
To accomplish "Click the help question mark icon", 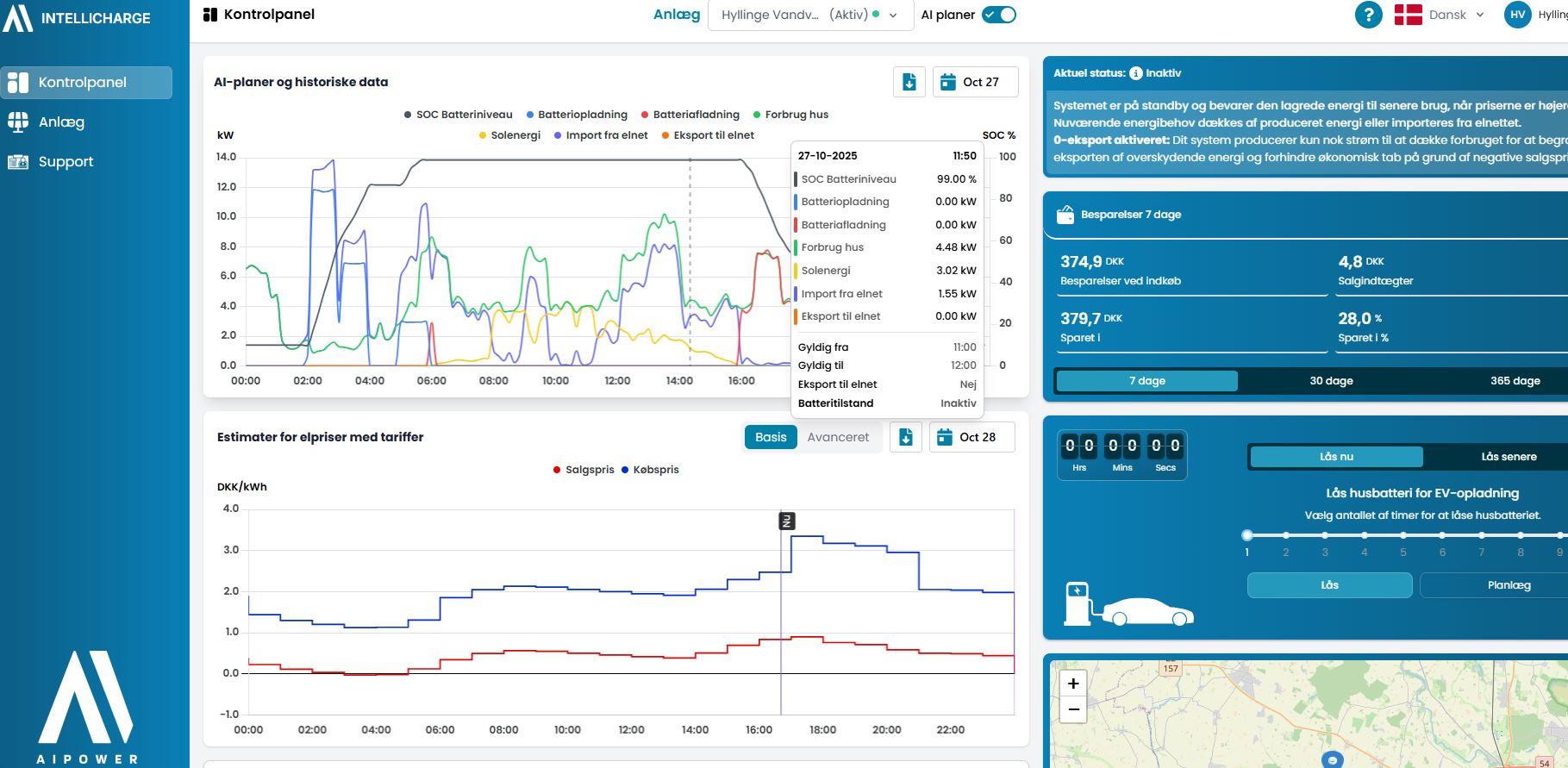I will click(1368, 15).
